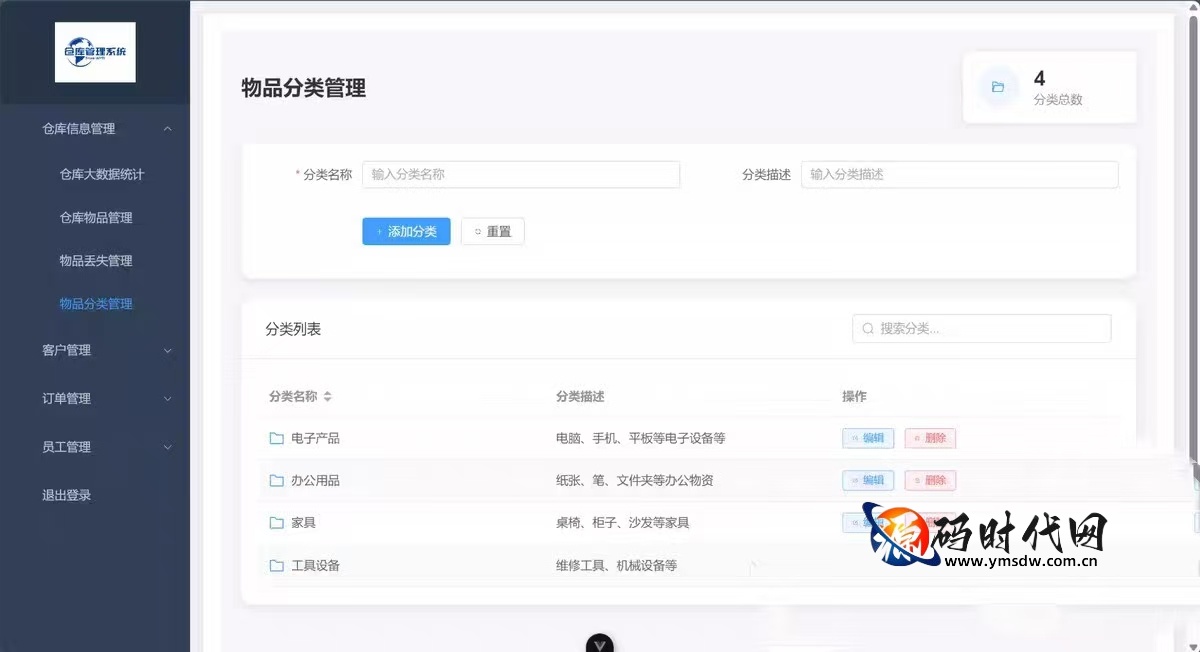The width and height of the screenshot is (1200, 652).
Task: Click the folder icon beside 工具设备
Action: pyautogui.click(x=275, y=564)
